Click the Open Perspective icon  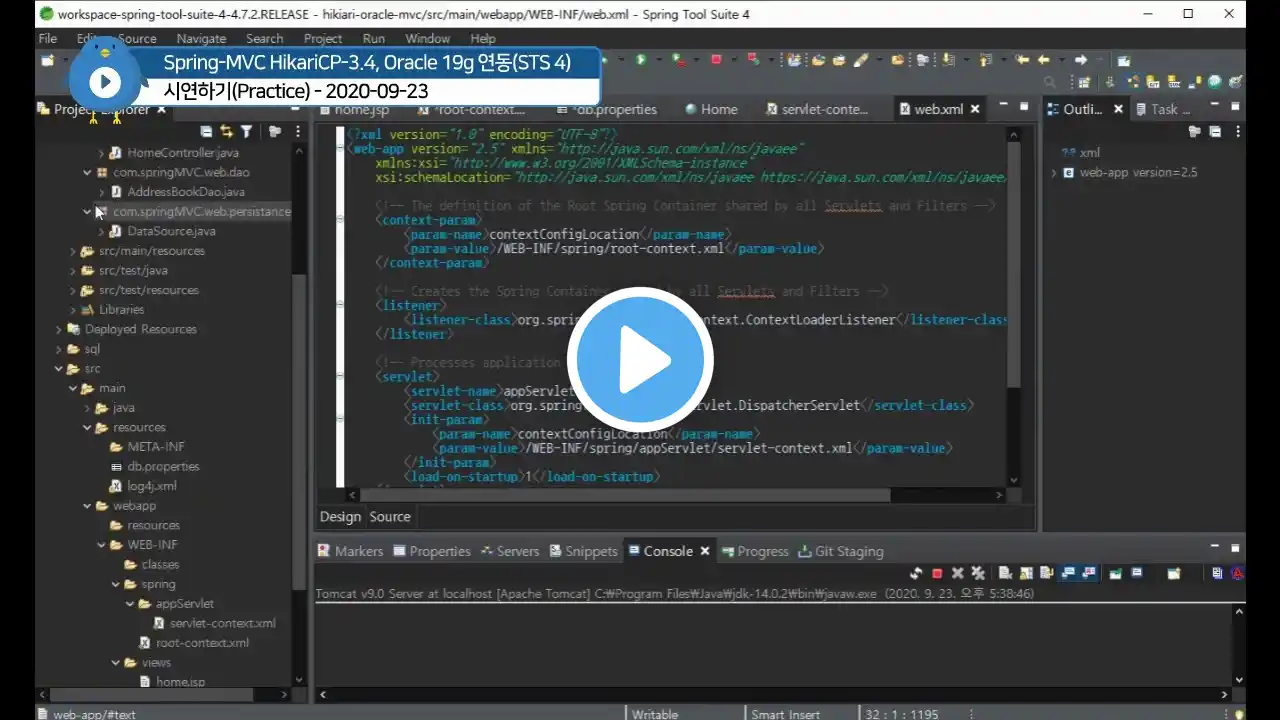(1084, 82)
